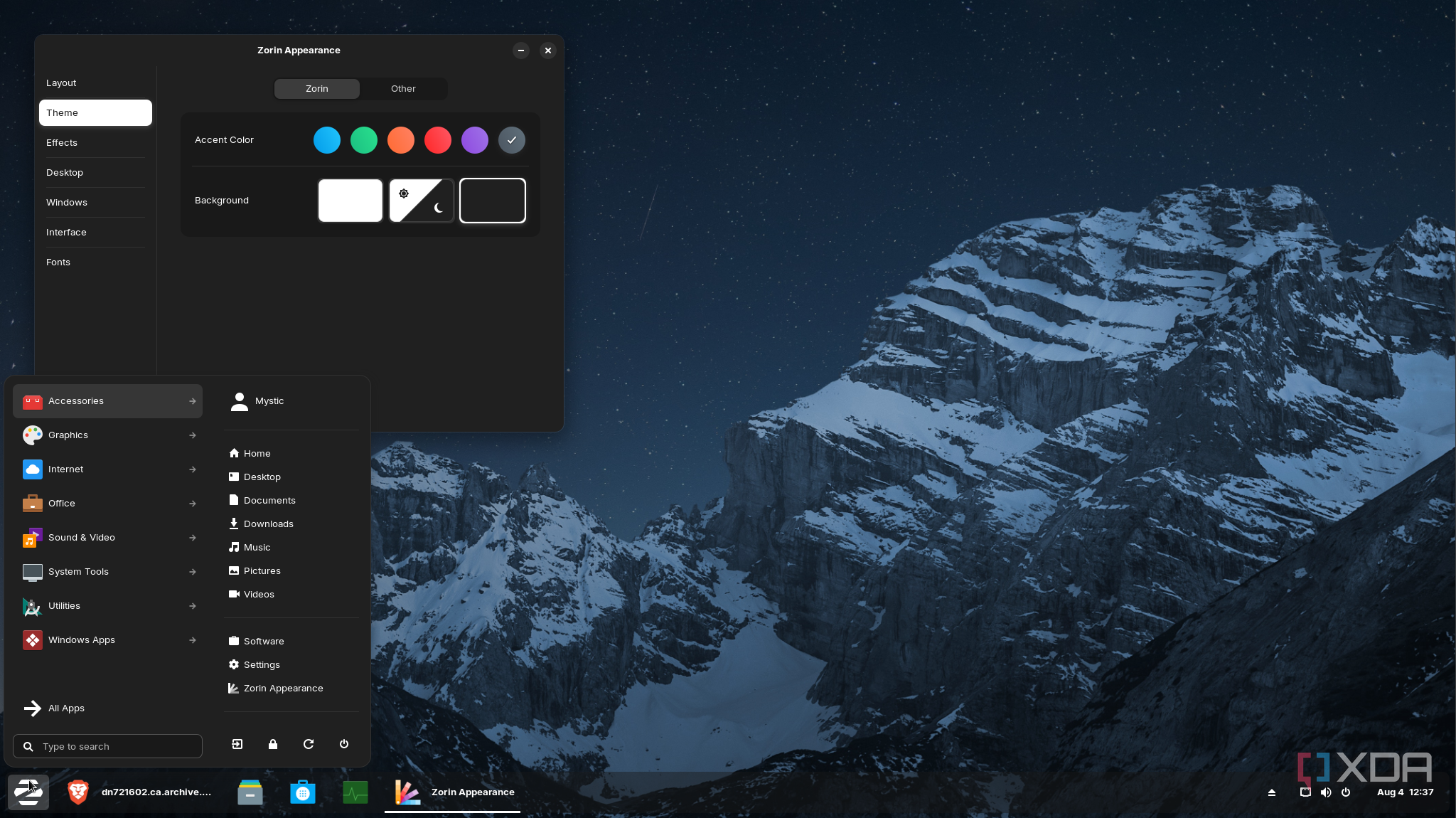Screen dimensions: 1456x818
Task: Open the Layout section in Zorin Appearance
Action: 95,83
